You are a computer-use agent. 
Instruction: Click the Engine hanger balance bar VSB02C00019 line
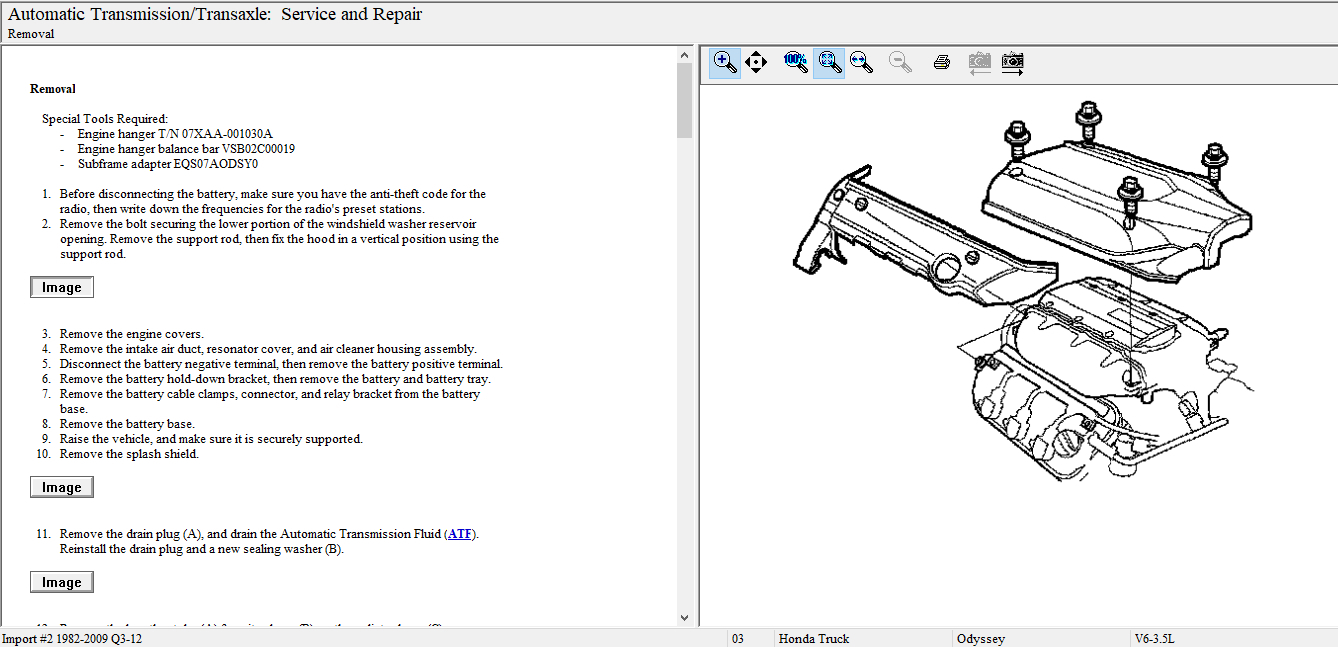pos(186,149)
